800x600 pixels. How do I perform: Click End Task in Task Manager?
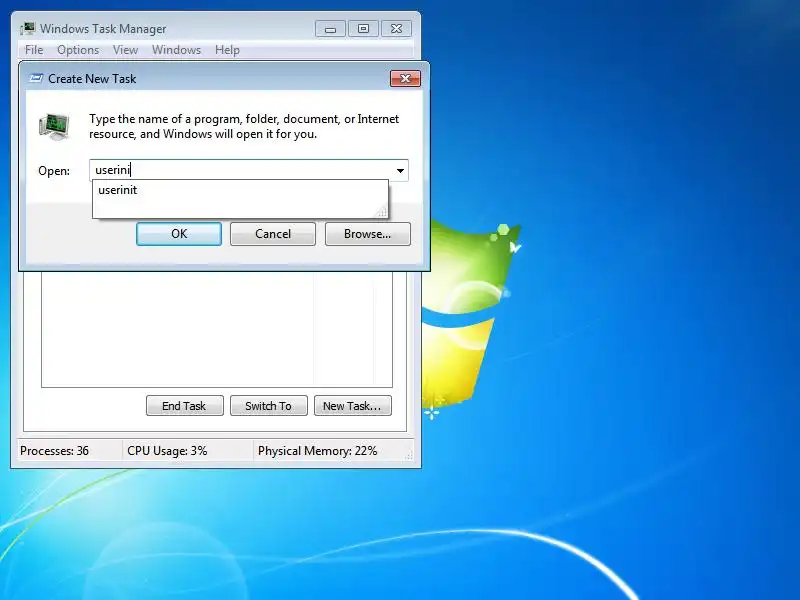click(x=185, y=406)
